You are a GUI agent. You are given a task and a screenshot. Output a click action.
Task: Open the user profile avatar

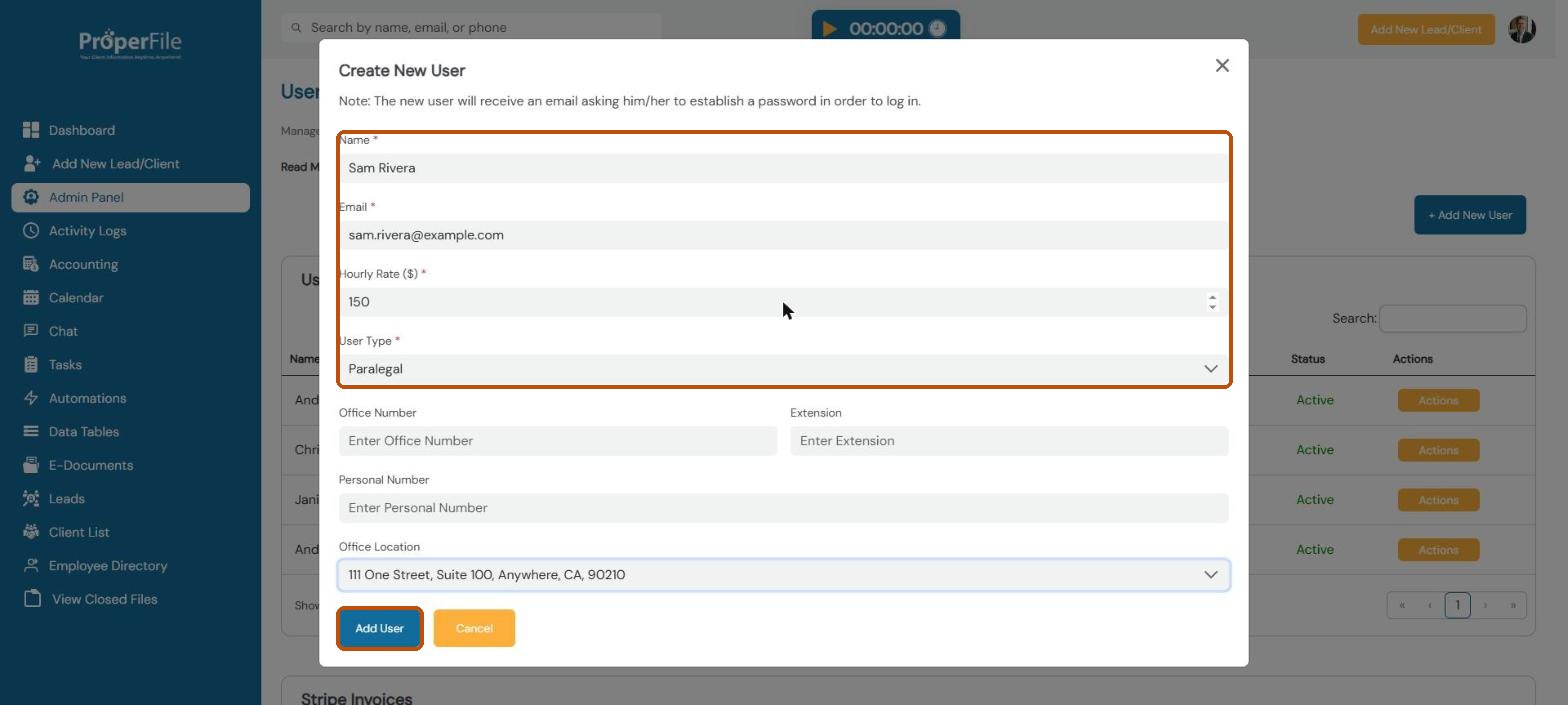pos(1522,29)
